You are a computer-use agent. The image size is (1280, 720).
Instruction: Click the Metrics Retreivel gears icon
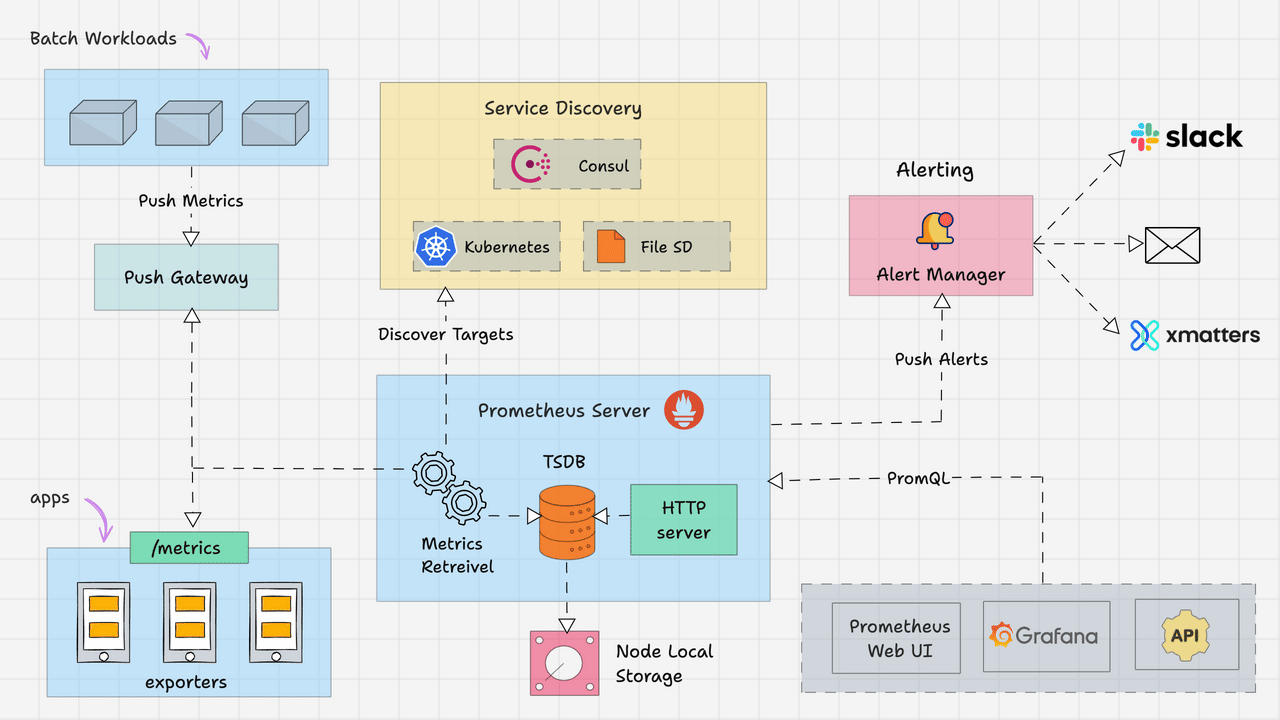pyautogui.click(x=447, y=487)
